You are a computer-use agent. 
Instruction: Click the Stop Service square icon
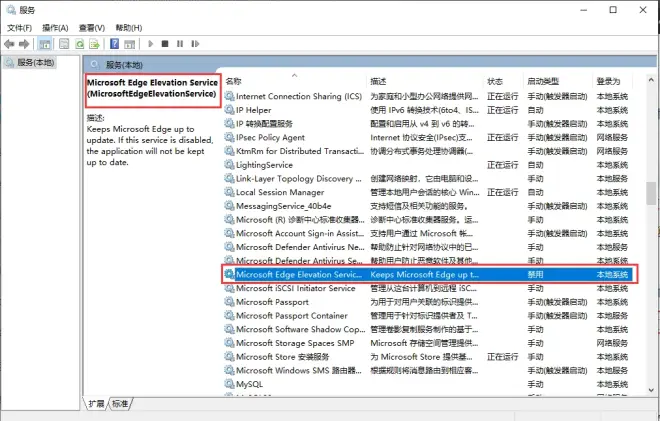(x=165, y=44)
